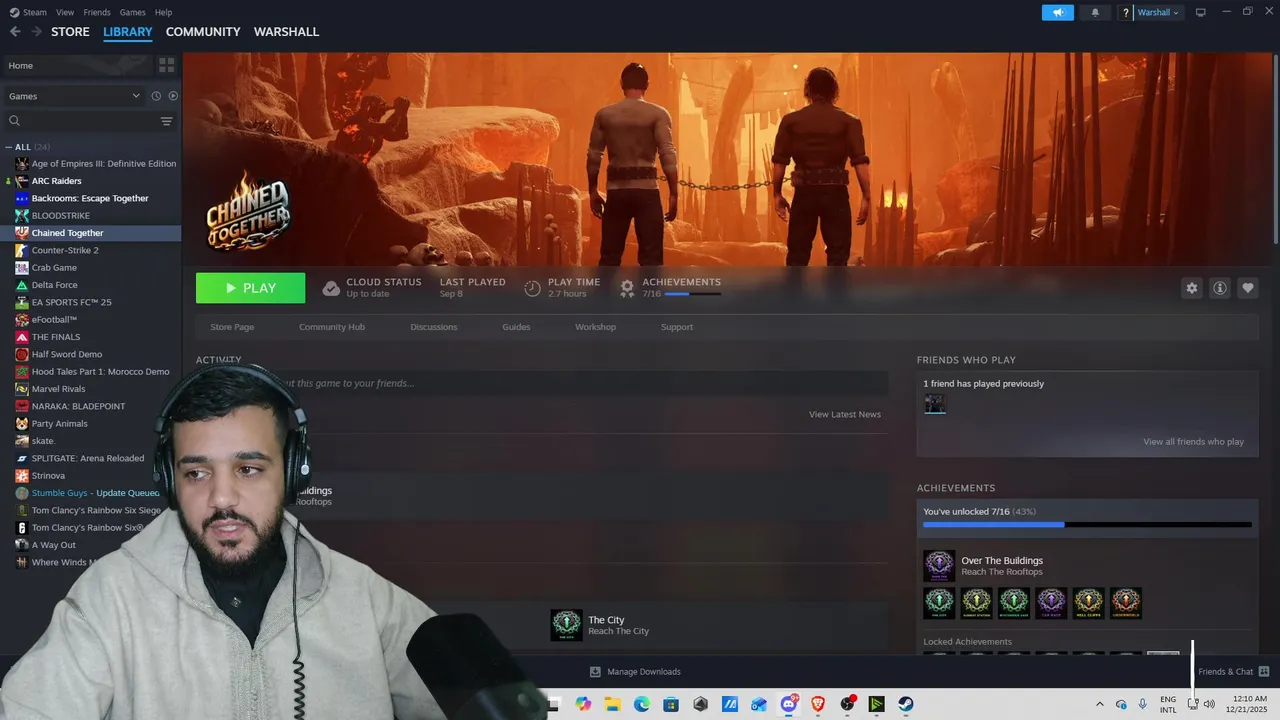This screenshot has height=720, width=1280.
Task: Open Discord from the taskbar
Action: tap(789, 704)
